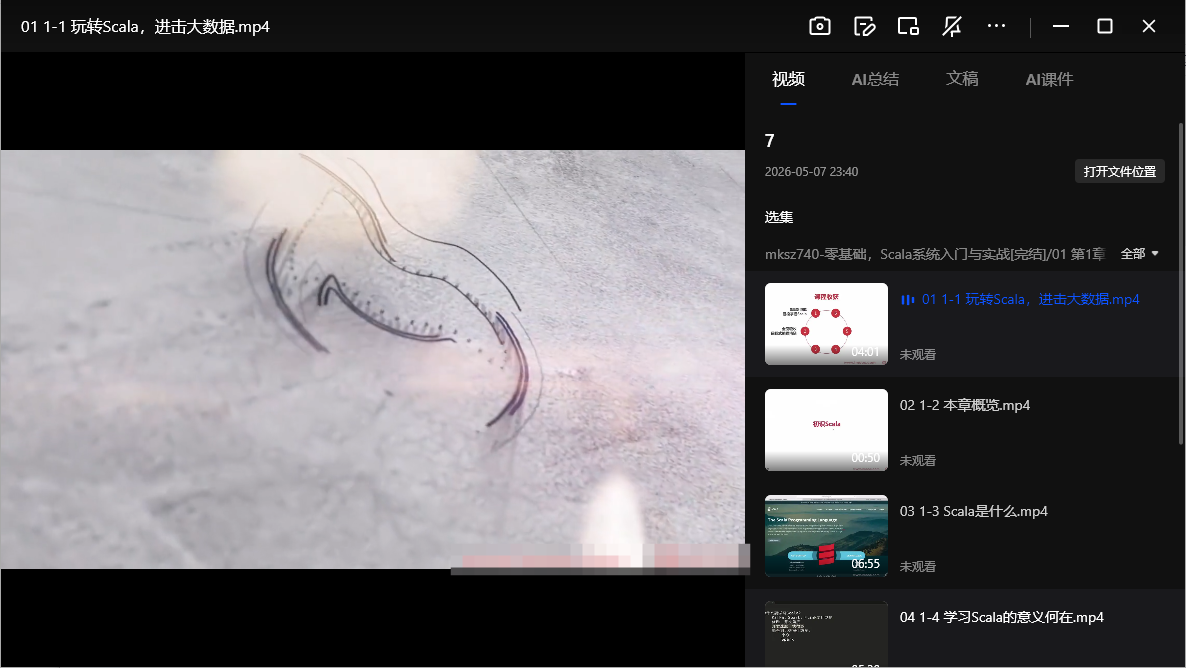Viewport: 1186px width, 668px height.
Task: Open the more options ellipsis menu
Action: coord(996,26)
